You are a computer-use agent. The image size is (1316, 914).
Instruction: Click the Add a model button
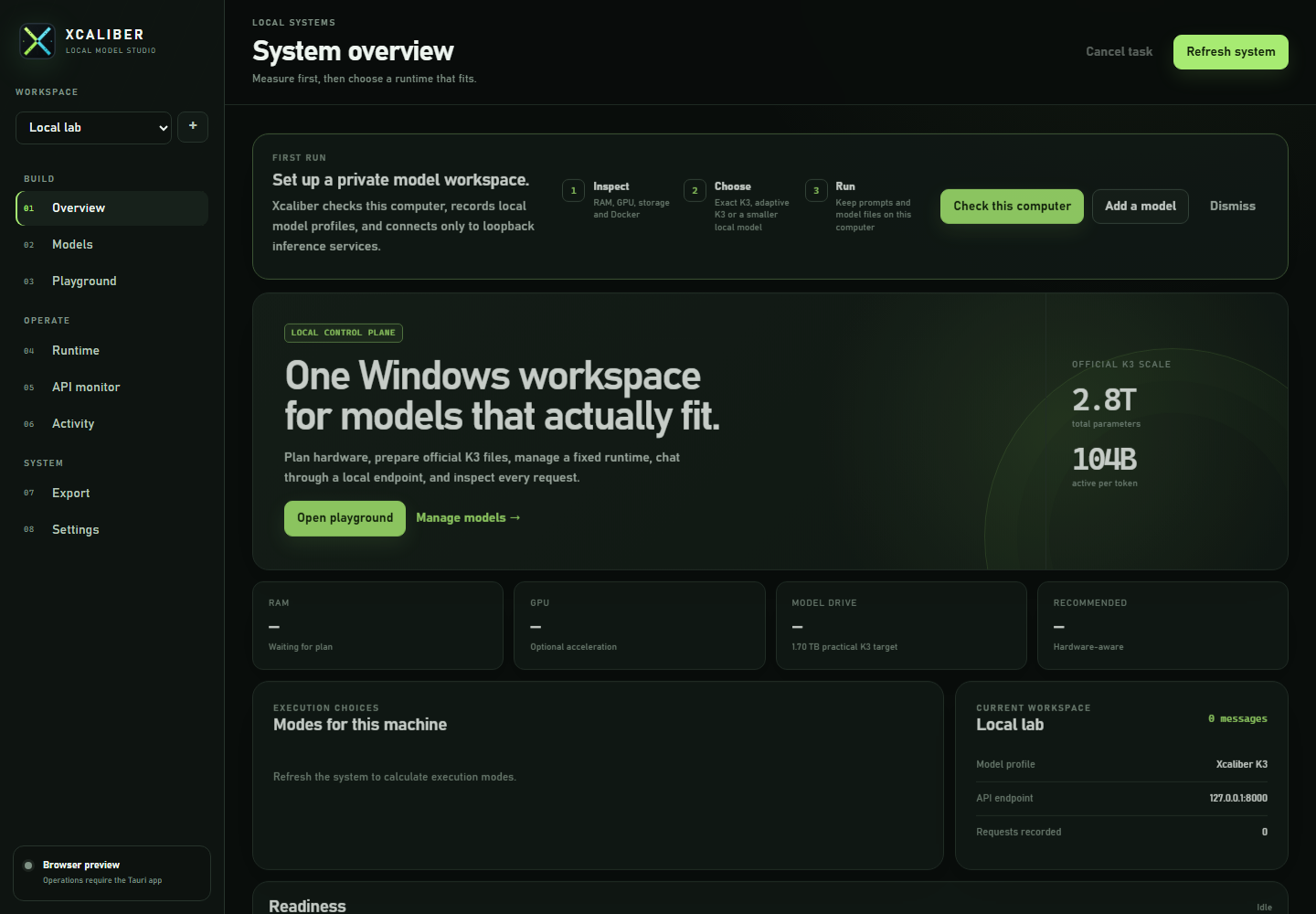click(1140, 207)
